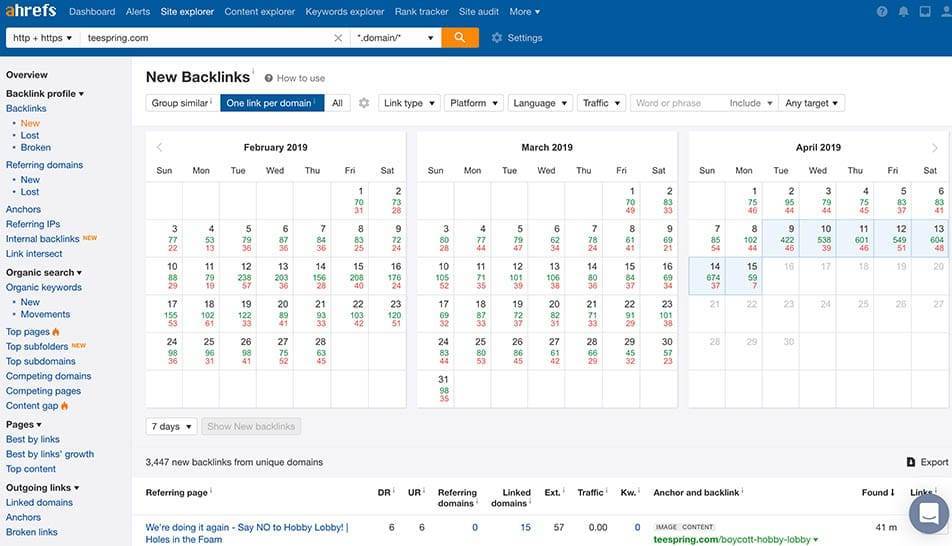Select February 12 in the calendar
Viewport: 952px width, 546px height.
(238, 276)
